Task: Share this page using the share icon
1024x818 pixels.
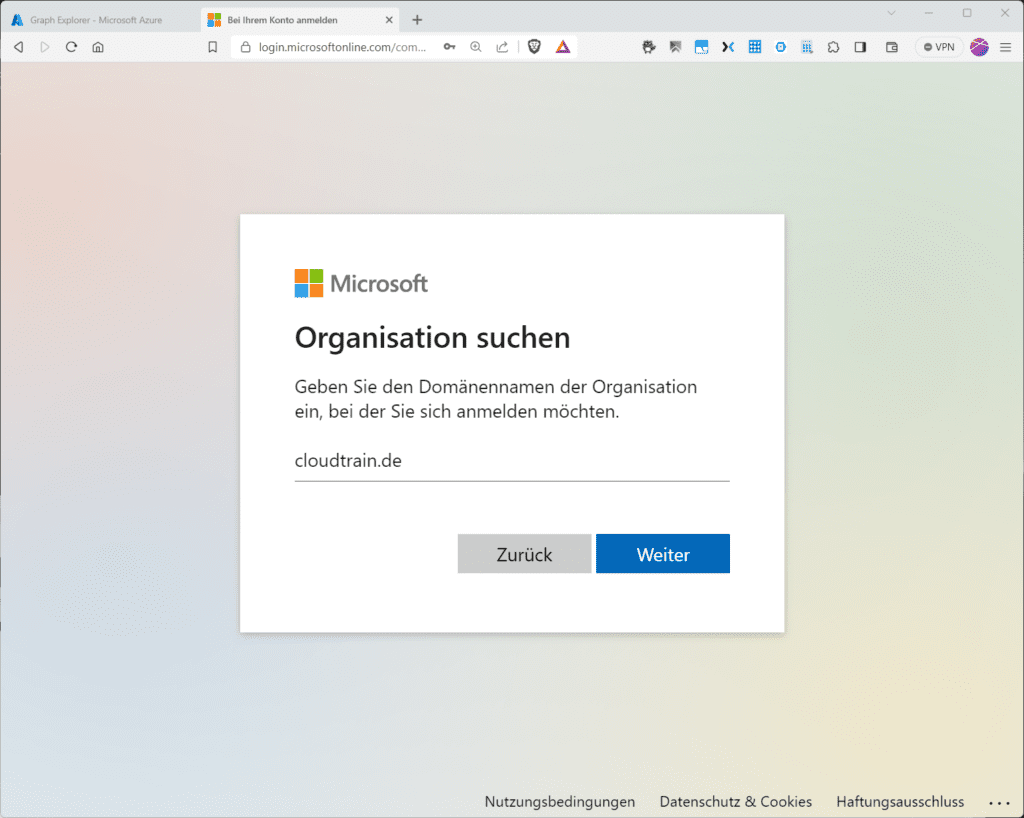Action: (x=502, y=47)
